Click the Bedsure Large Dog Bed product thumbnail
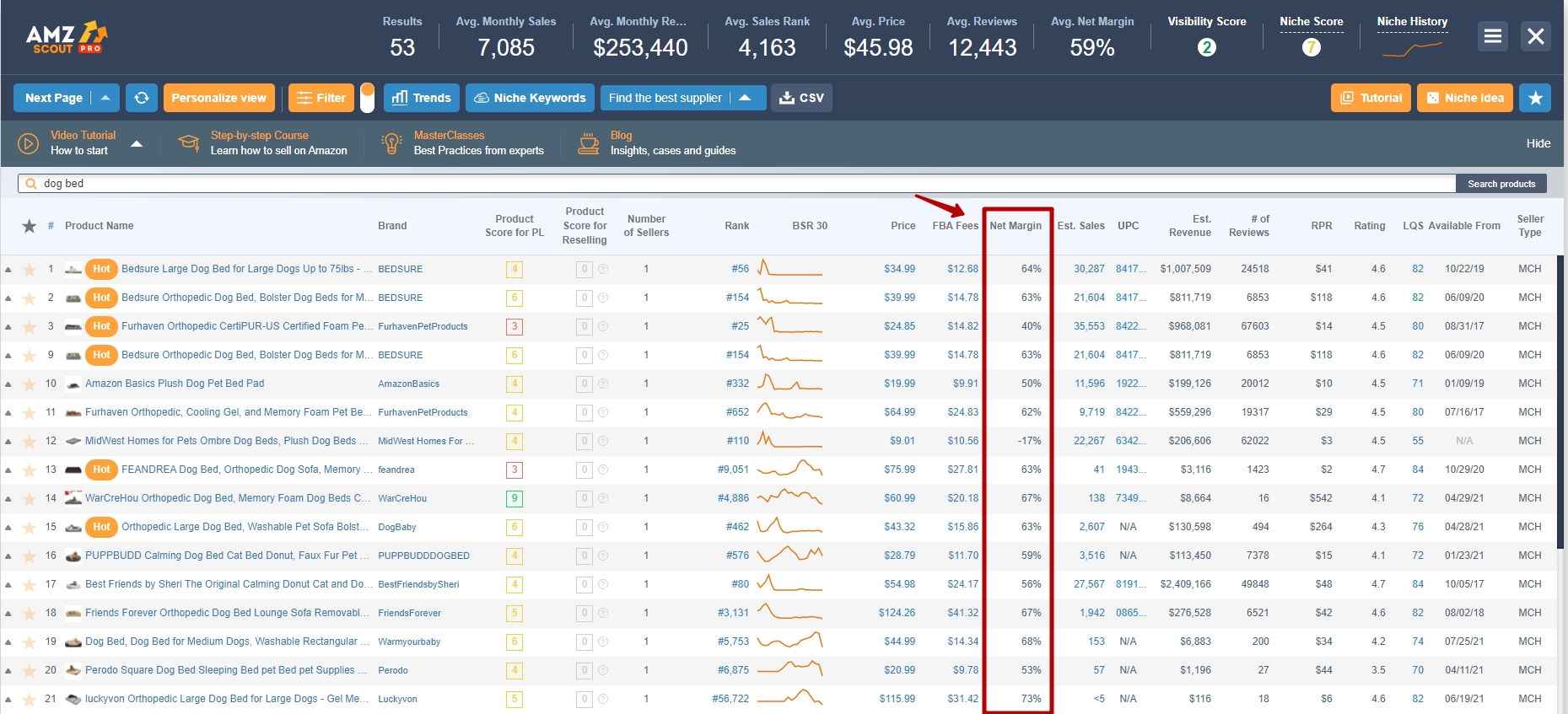 tap(73, 270)
